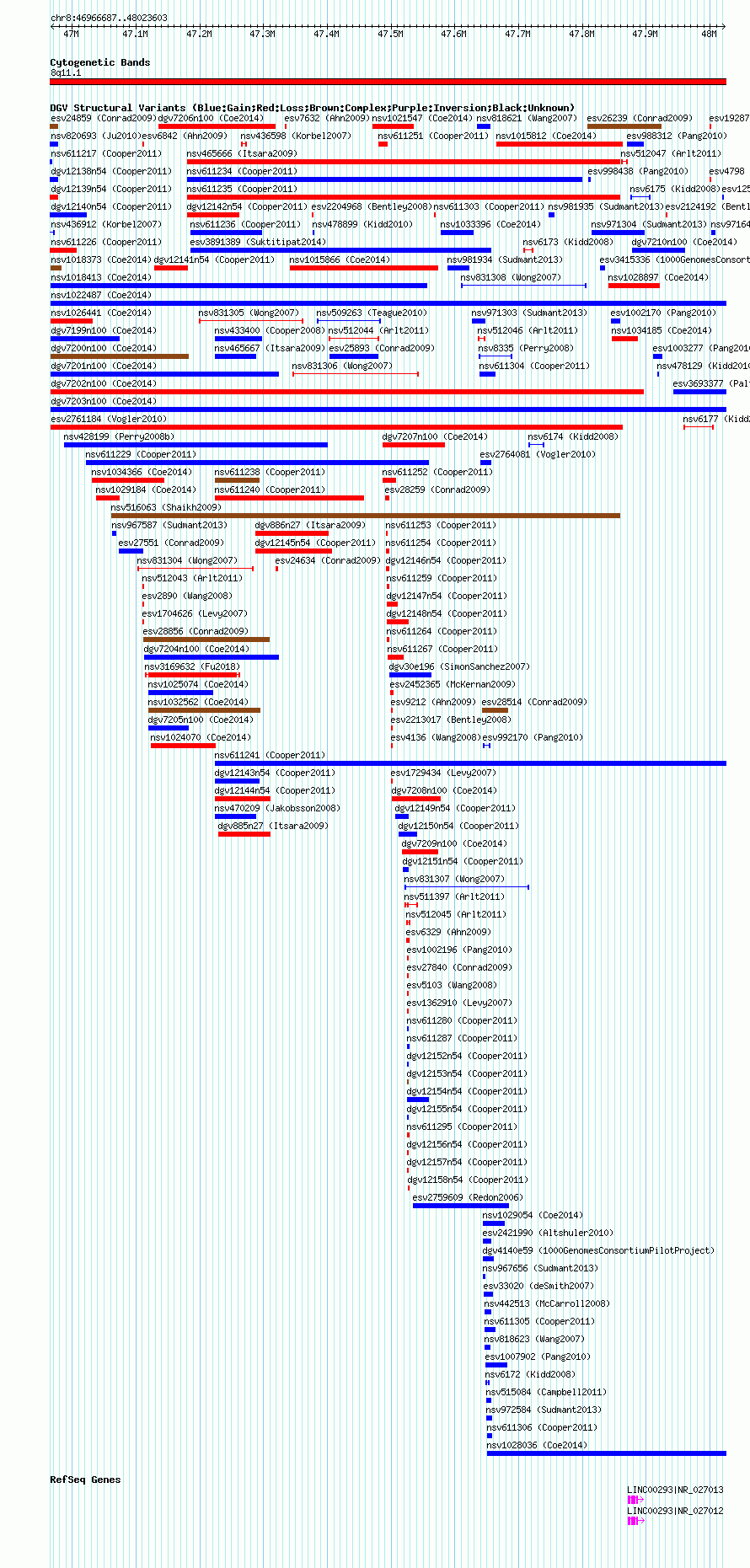This screenshot has width=750, height=1568.
Task: Click variant esv33020 (deSmith2007) label
Action: [538, 1286]
